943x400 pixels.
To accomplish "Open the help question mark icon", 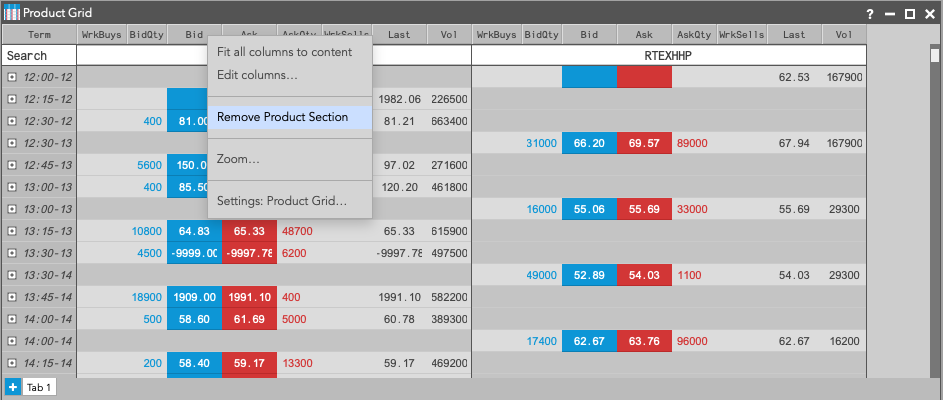I will [870, 14].
